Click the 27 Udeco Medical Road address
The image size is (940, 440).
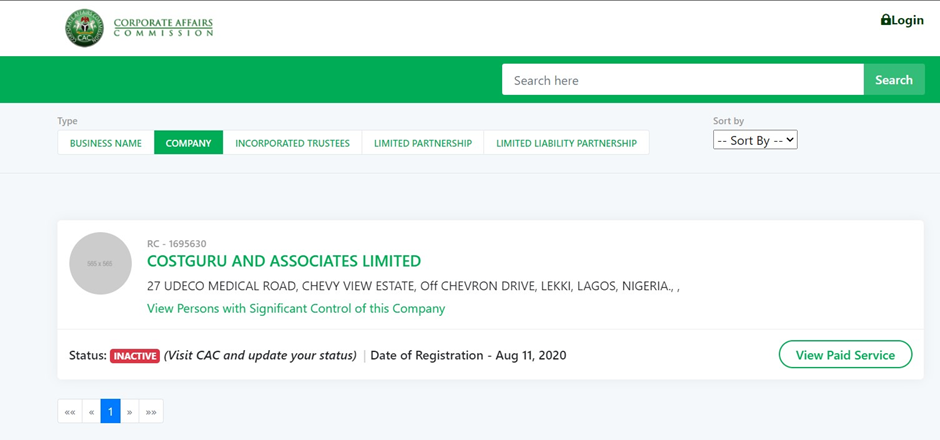pyautogui.click(x=413, y=286)
